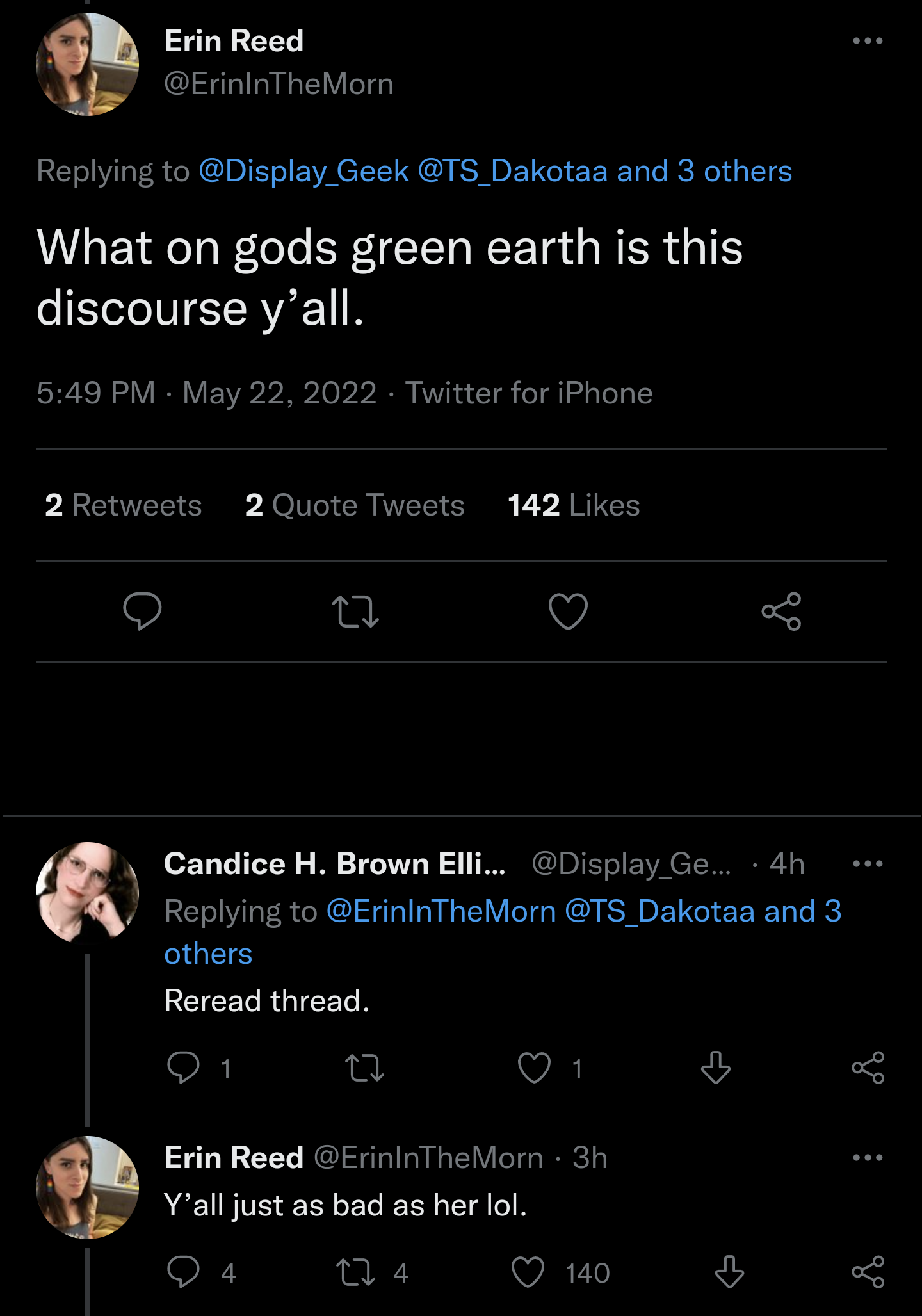Like the "Reread thread." reply
The height and width of the screenshot is (1316, 922).
point(534,1068)
